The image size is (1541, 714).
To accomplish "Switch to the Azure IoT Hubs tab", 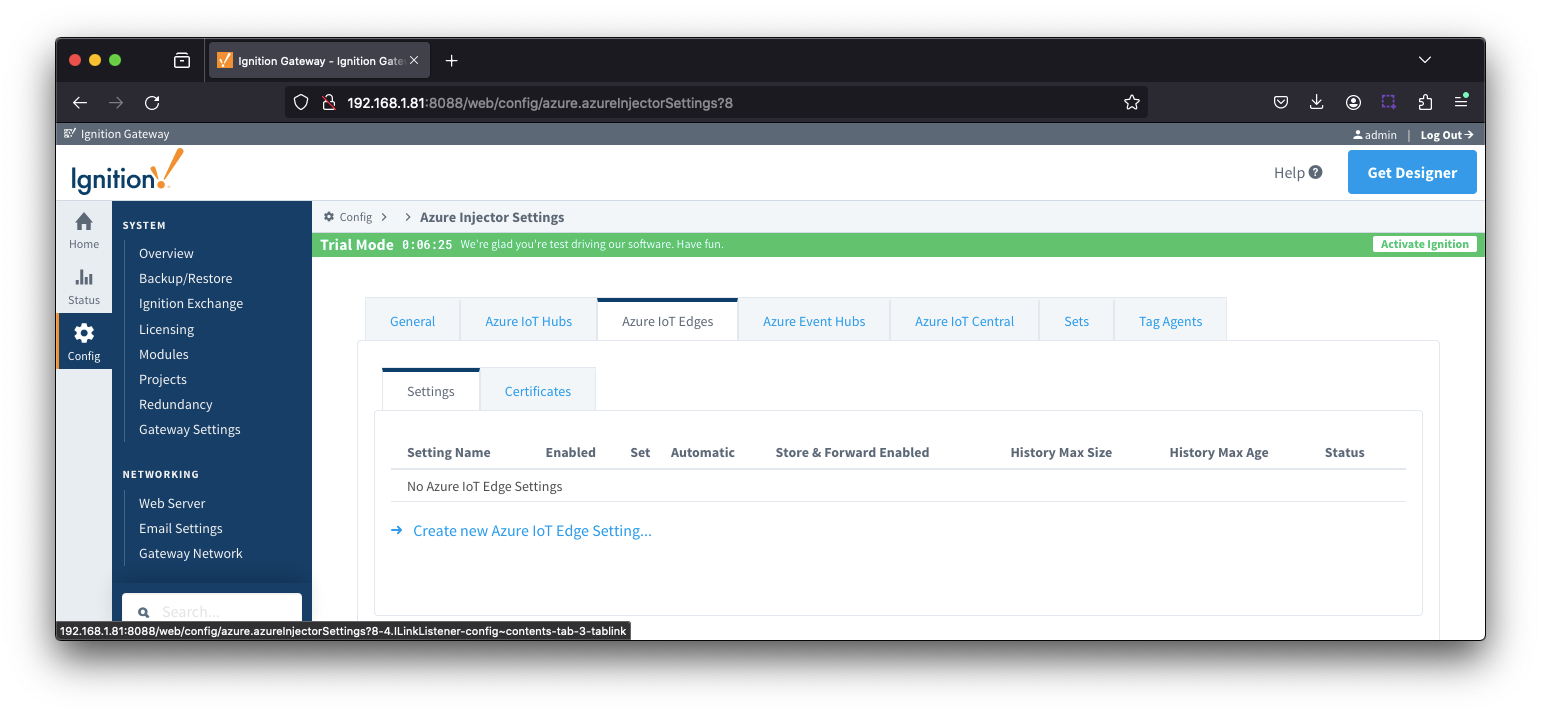I will (528, 321).
